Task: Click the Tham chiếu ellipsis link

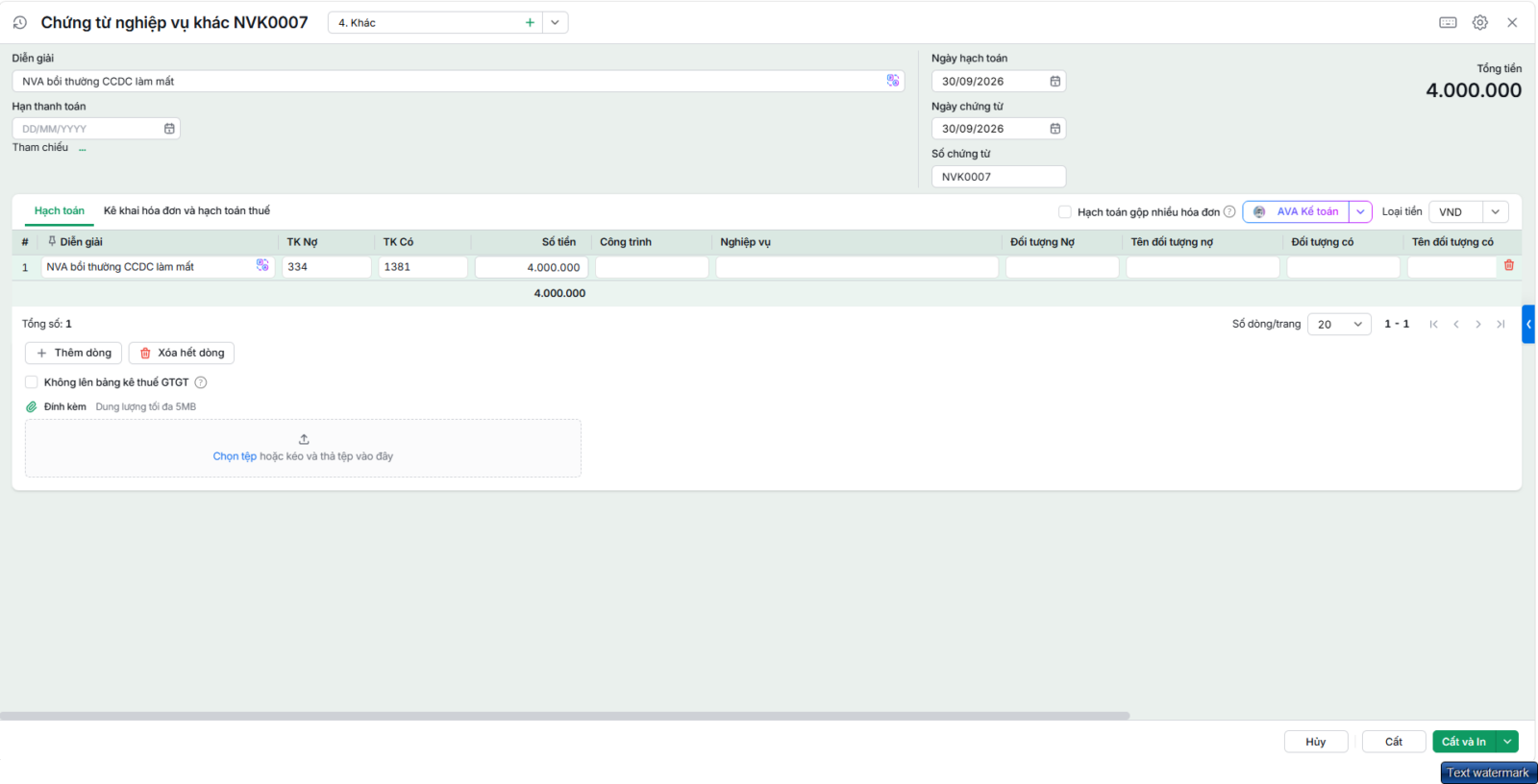Action: click(83, 148)
